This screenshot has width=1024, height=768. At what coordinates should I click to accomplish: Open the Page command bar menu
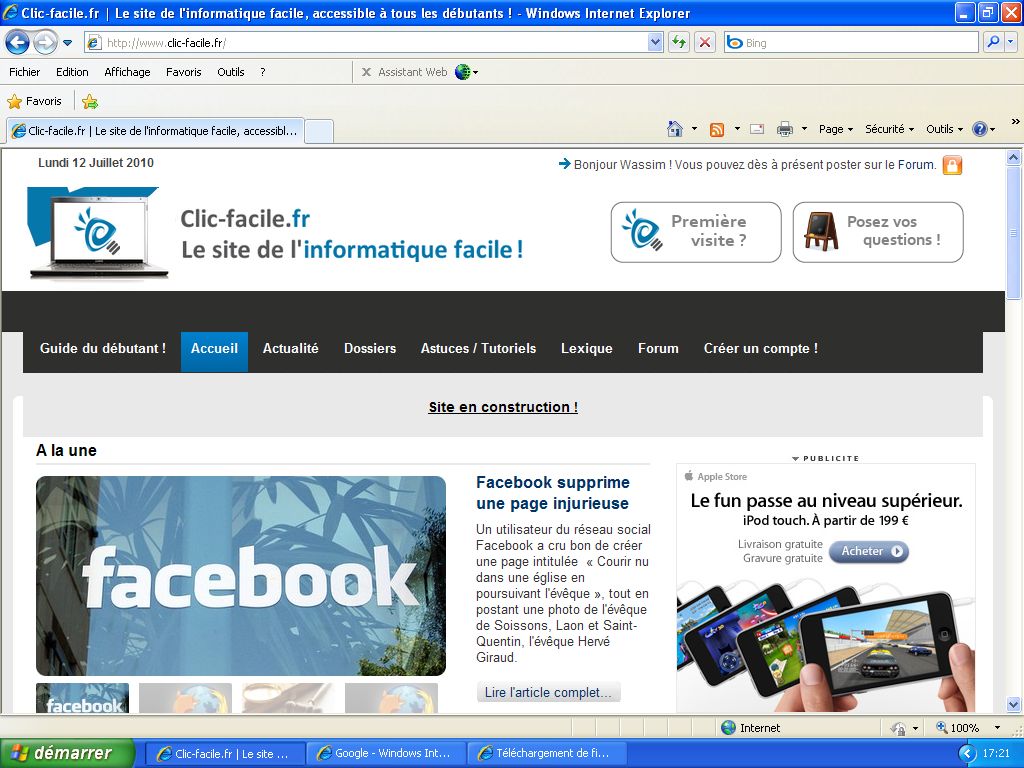[836, 129]
